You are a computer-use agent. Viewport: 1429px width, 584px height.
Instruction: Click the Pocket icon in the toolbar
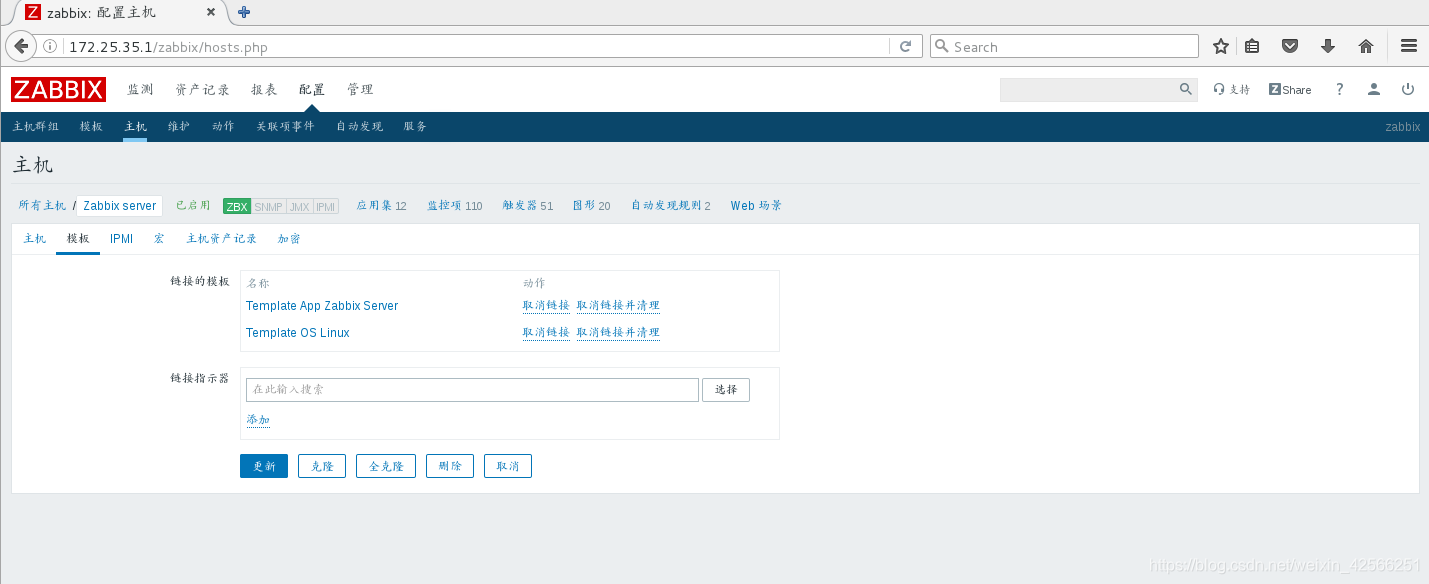coord(1290,46)
